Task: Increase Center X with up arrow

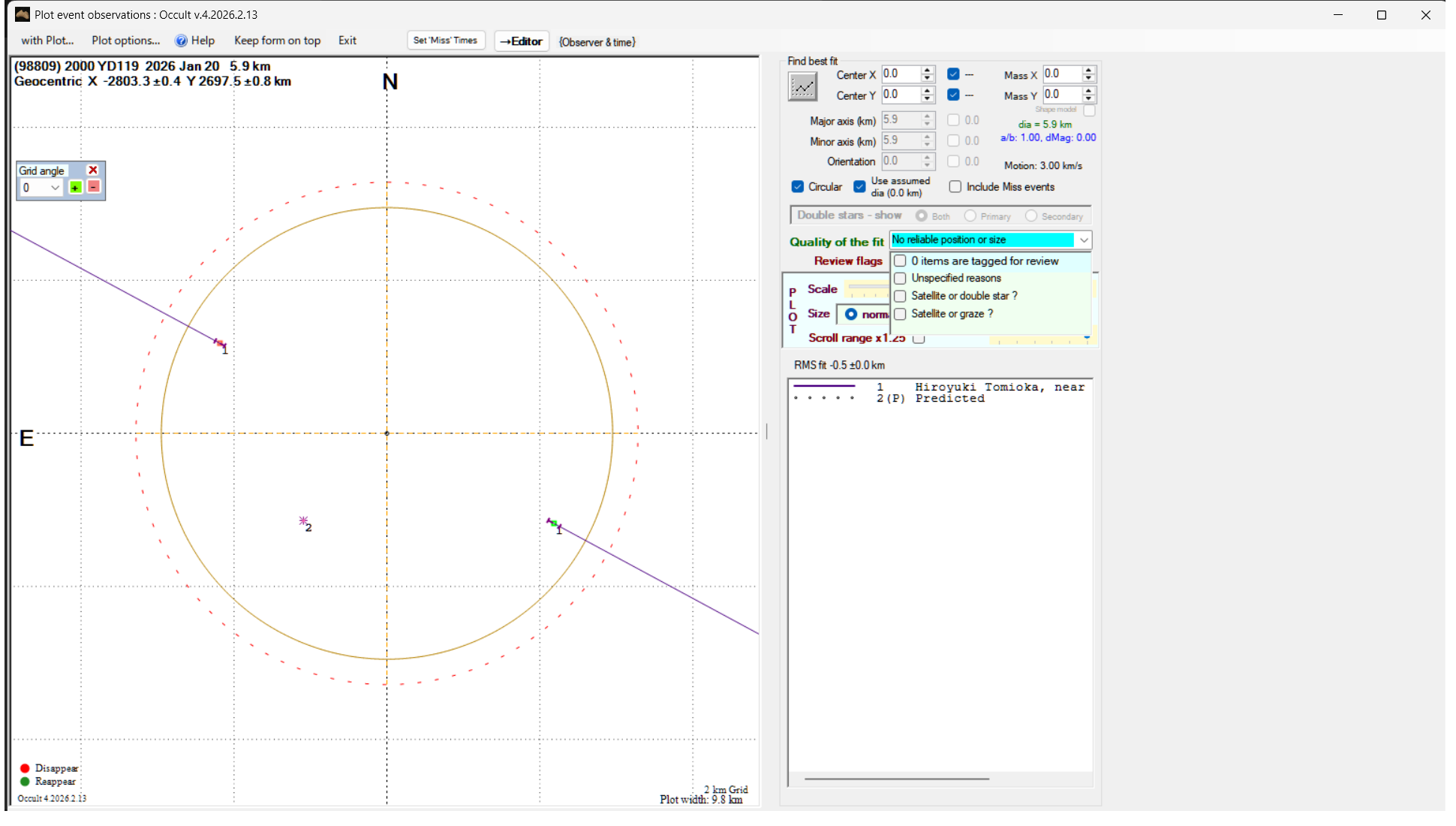Action: (x=928, y=70)
